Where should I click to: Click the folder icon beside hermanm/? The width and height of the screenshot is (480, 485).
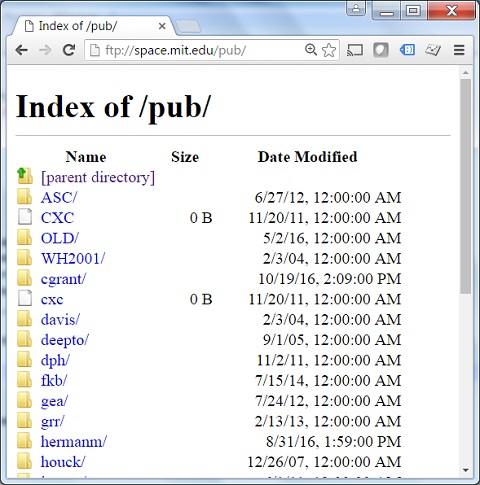coord(25,440)
